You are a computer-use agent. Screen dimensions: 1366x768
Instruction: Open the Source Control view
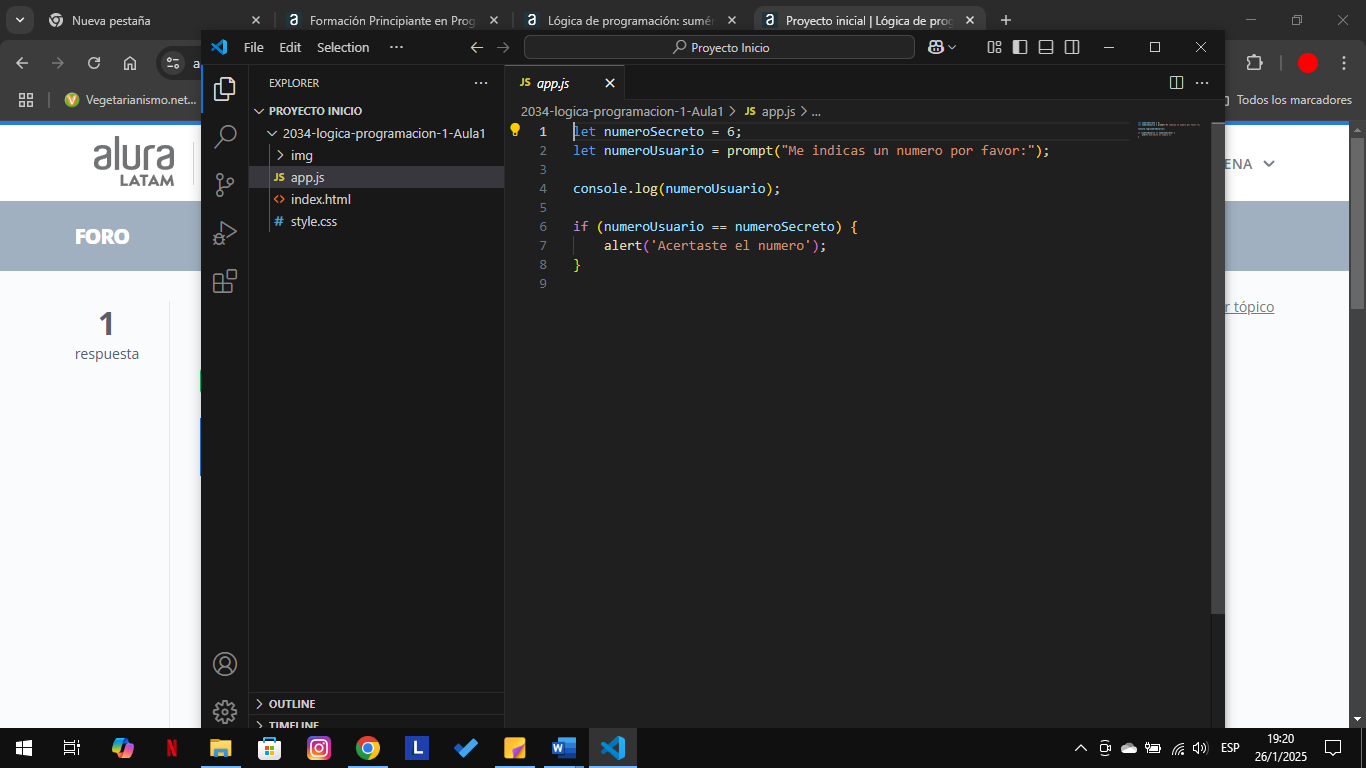tap(225, 185)
